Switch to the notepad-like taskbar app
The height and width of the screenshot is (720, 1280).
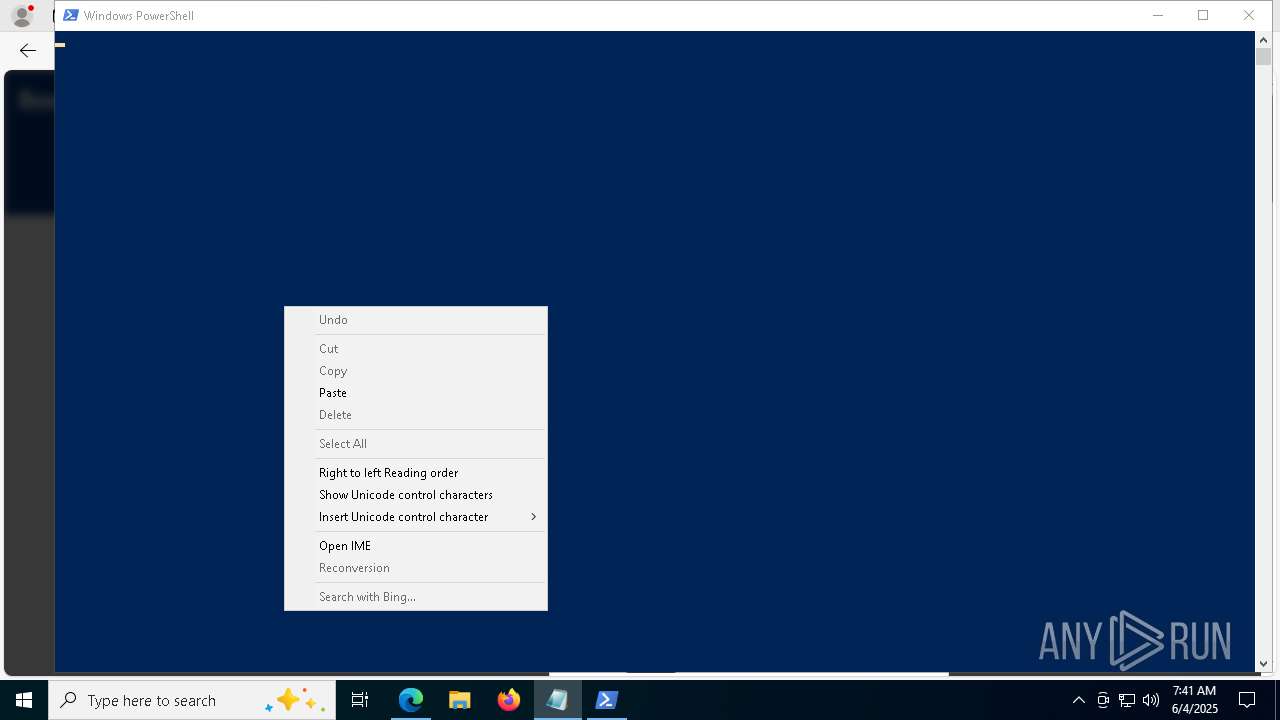tap(558, 700)
